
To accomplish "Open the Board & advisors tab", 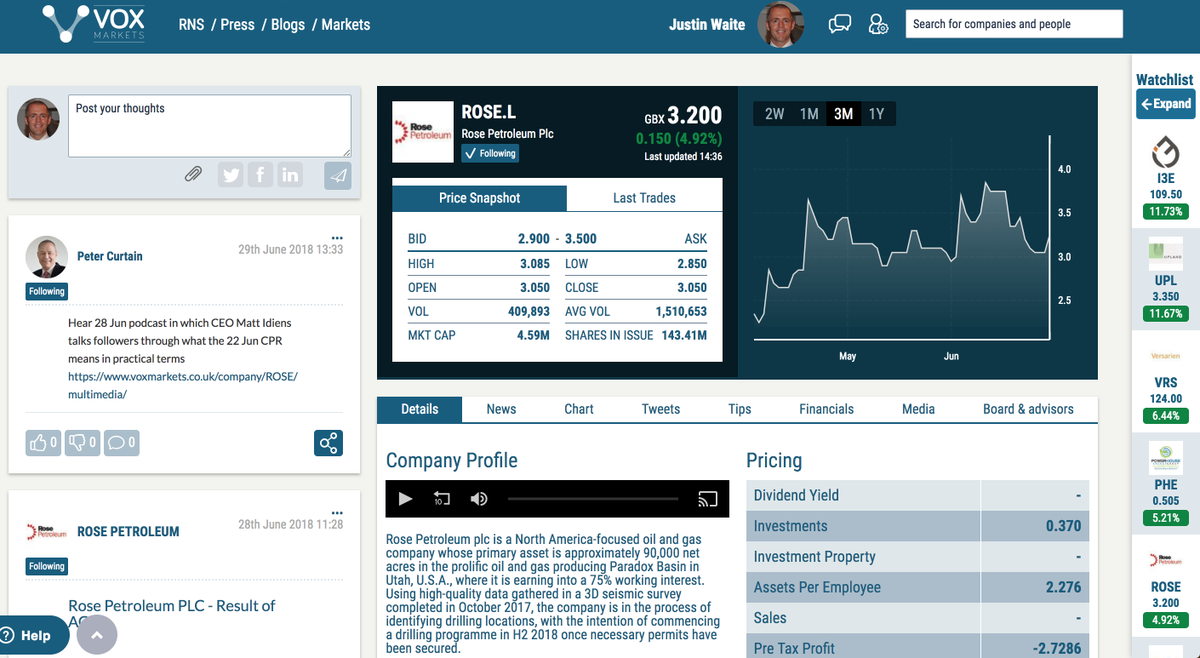I will click(x=1028, y=409).
